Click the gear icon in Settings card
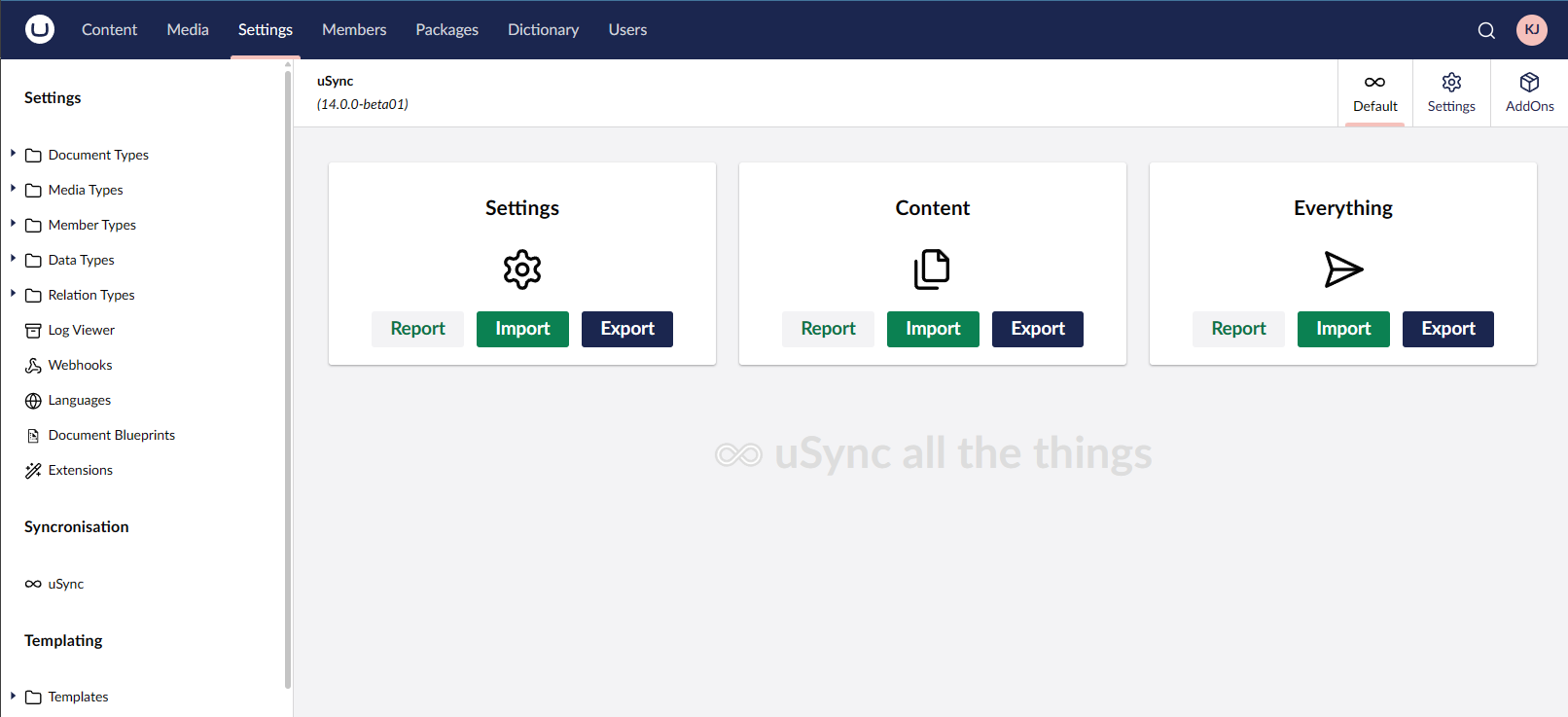The width and height of the screenshot is (1568, 717). coord(522,269)
